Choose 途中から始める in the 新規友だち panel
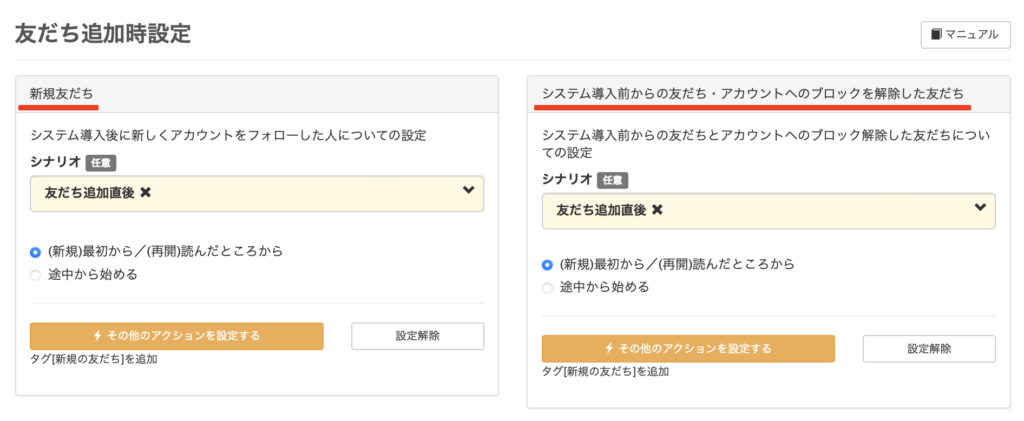Image resolution: width=1024 pixels, height=421 pixels. point(36,274)
